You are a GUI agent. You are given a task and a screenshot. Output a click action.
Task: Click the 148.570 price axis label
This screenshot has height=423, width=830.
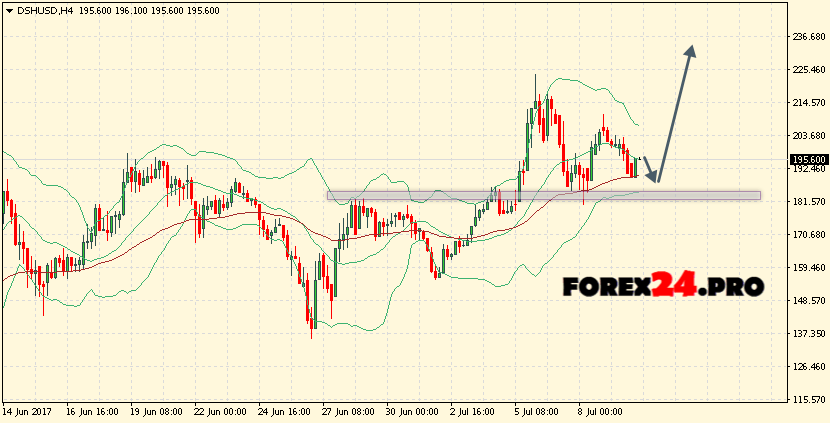[x=807, y=301]
